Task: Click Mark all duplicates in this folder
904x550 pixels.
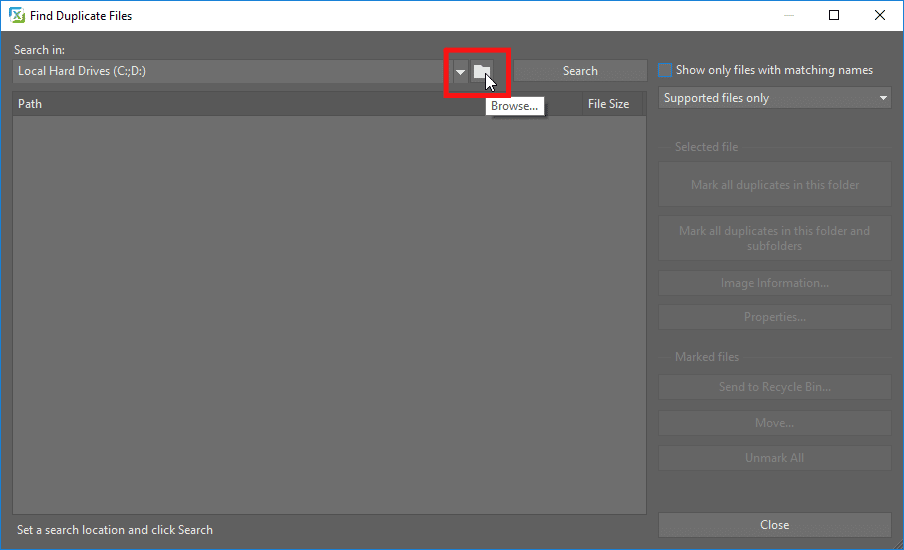Action: click(775, 184)
